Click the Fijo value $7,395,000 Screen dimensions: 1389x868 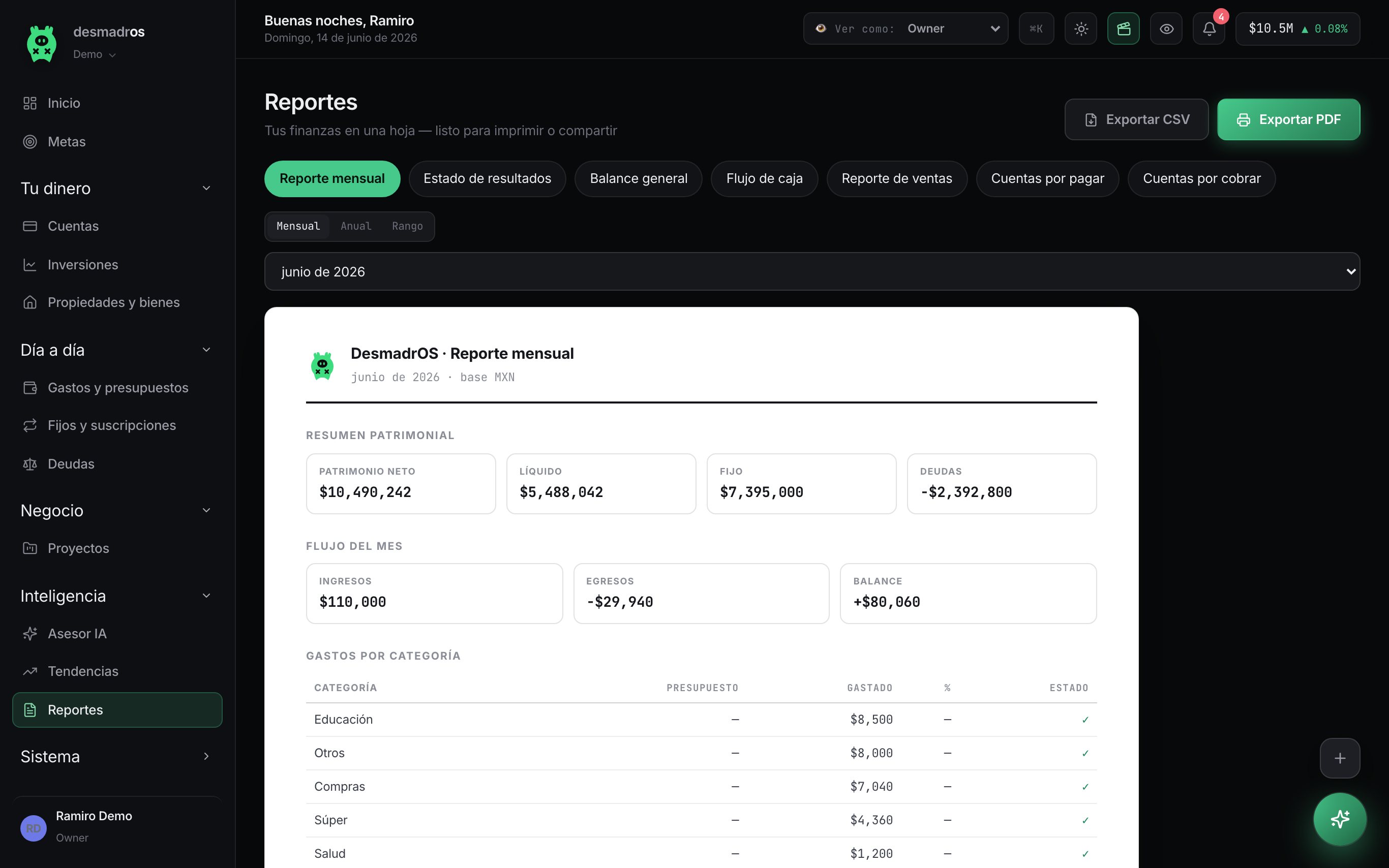tap(762, 492)
